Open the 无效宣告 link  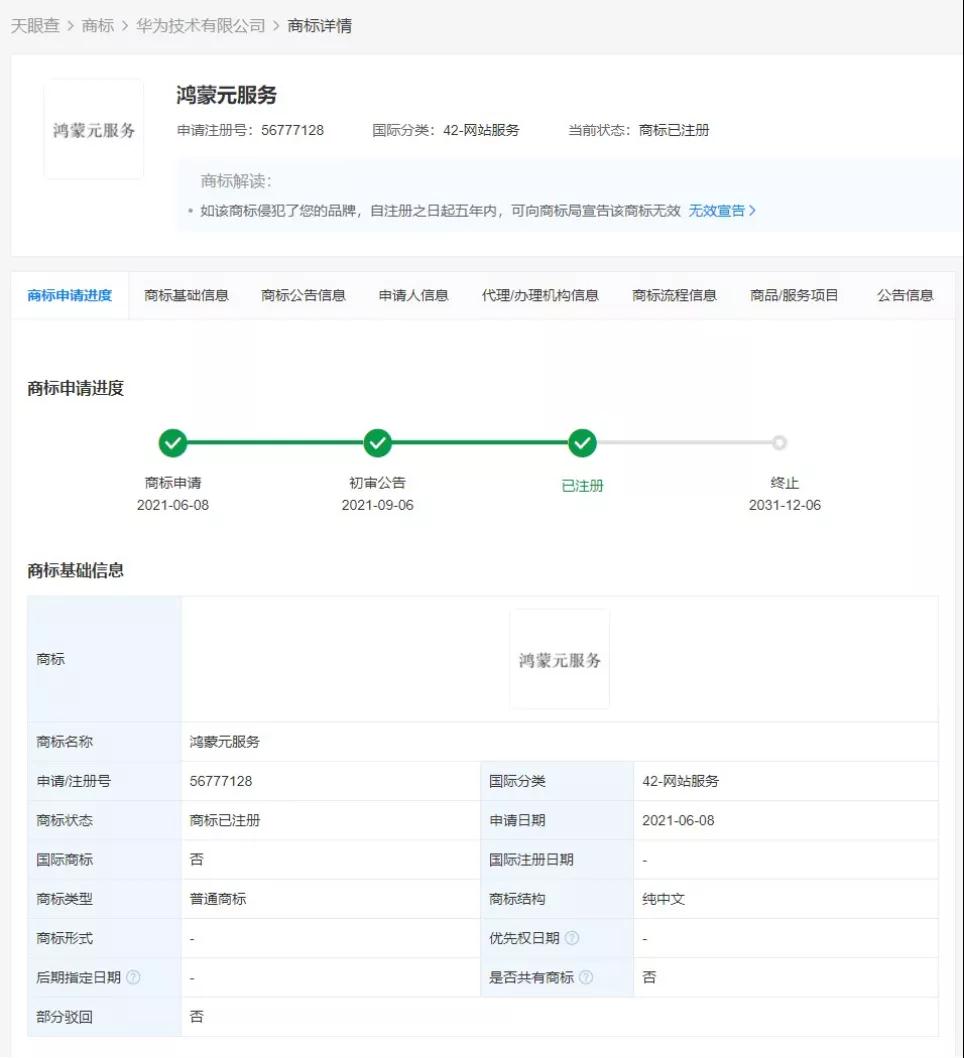pyautogui.click(x=722, y=211)
